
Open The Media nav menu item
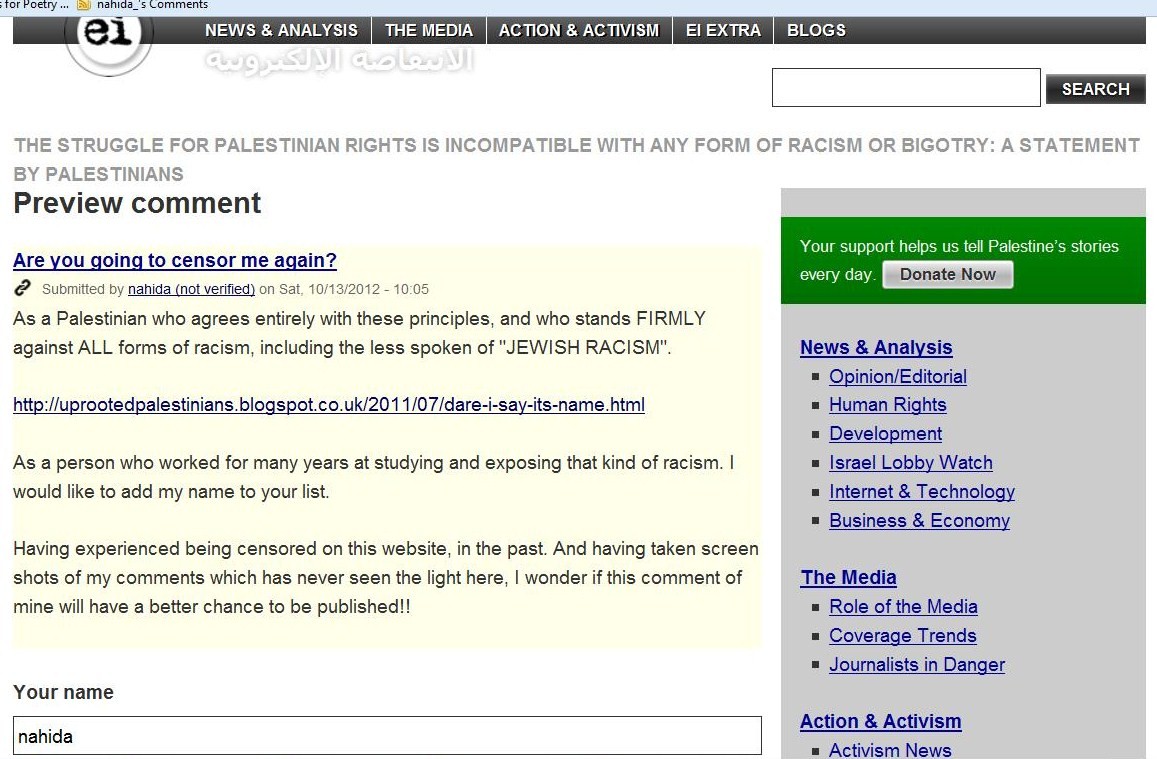coord(429,30)
